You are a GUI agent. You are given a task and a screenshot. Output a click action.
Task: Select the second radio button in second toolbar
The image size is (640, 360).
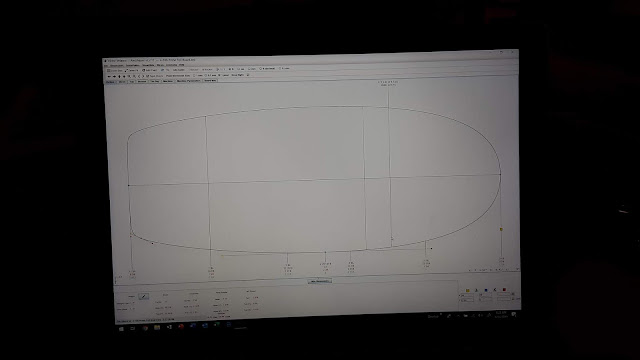click(x=206, y=76)
